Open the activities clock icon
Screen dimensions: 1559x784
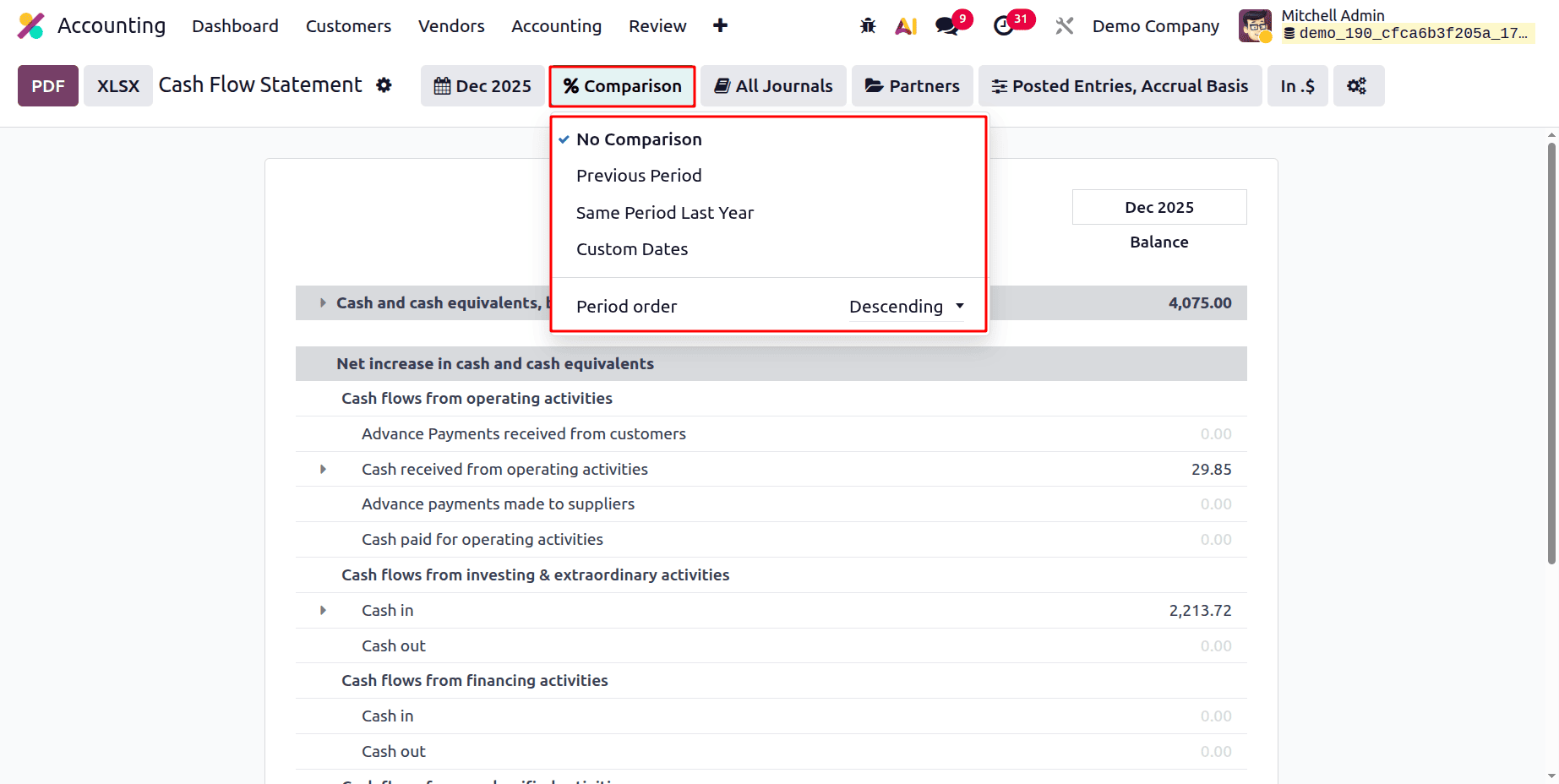tap(1004, 25)
